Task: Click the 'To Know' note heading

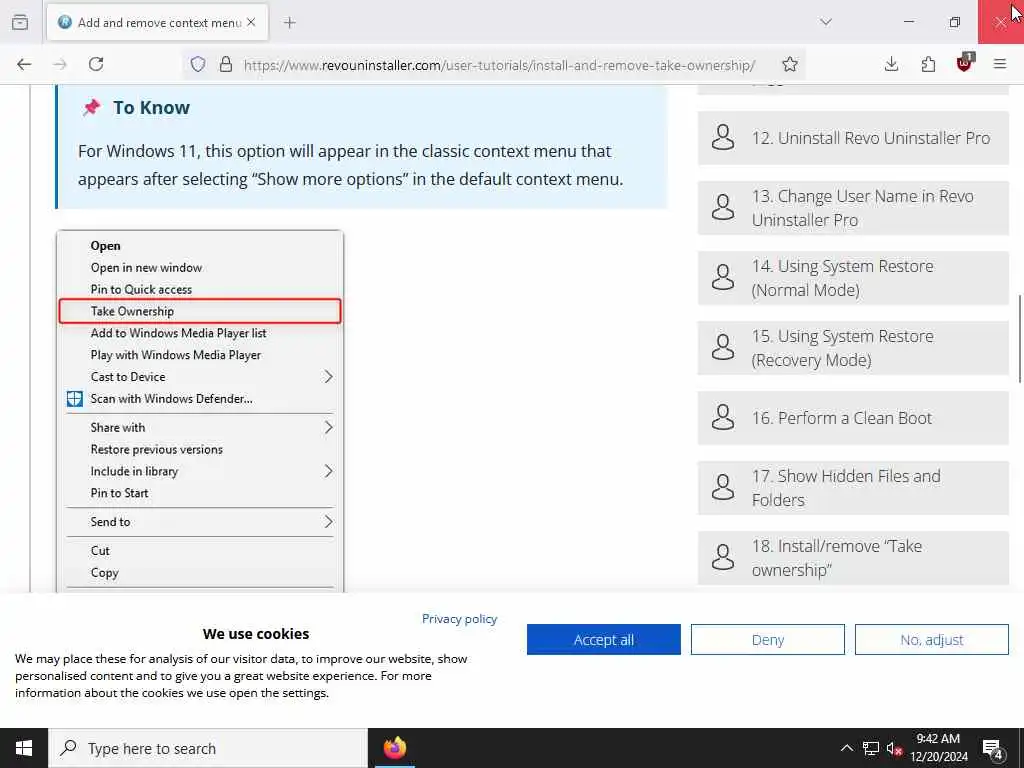Action: click(x=151, y=107)
